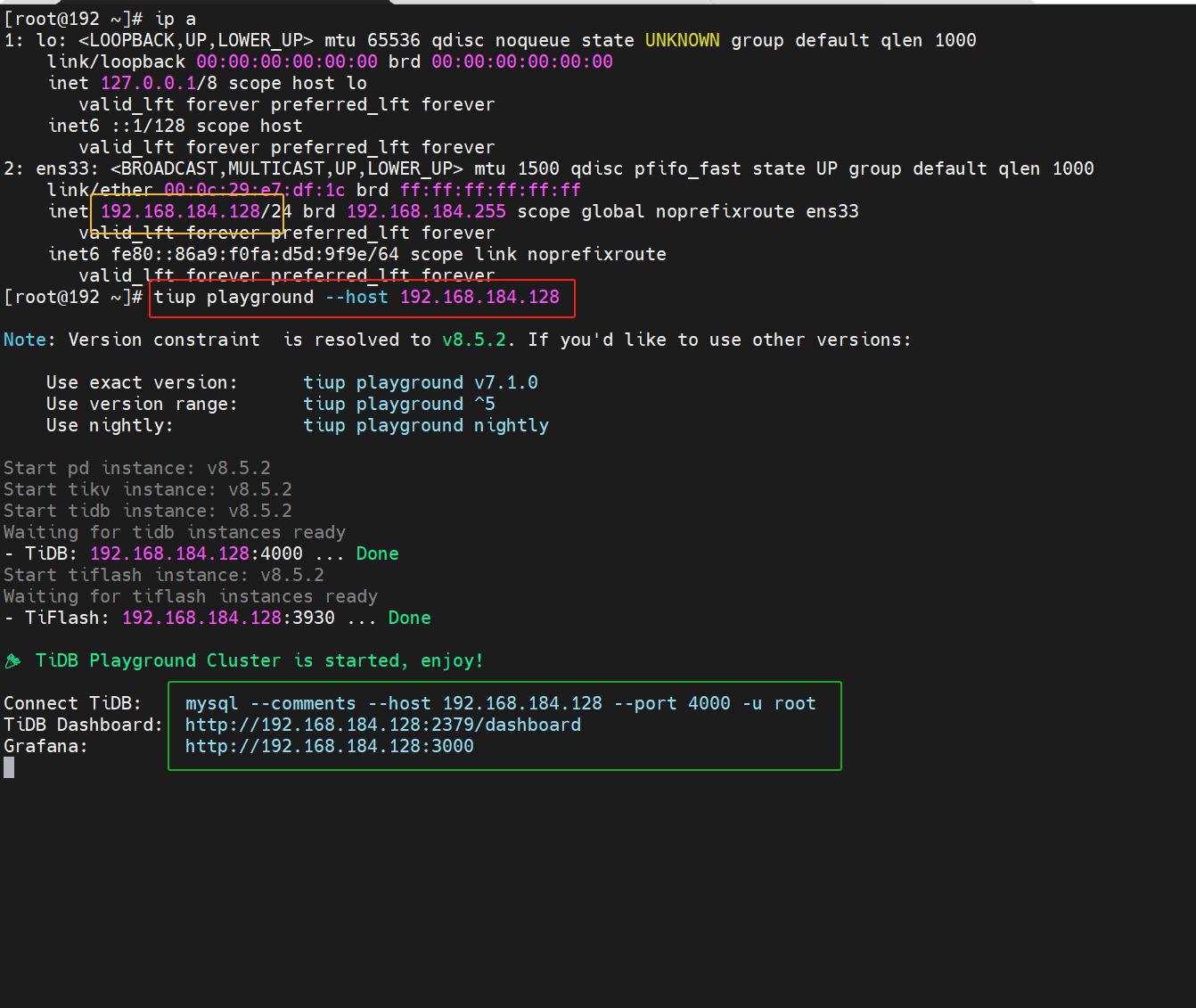Click the yellow UNKNOWN state text
This screenshot has width=1196, height=1008.
pyautogui.click(x=682, y=40)
